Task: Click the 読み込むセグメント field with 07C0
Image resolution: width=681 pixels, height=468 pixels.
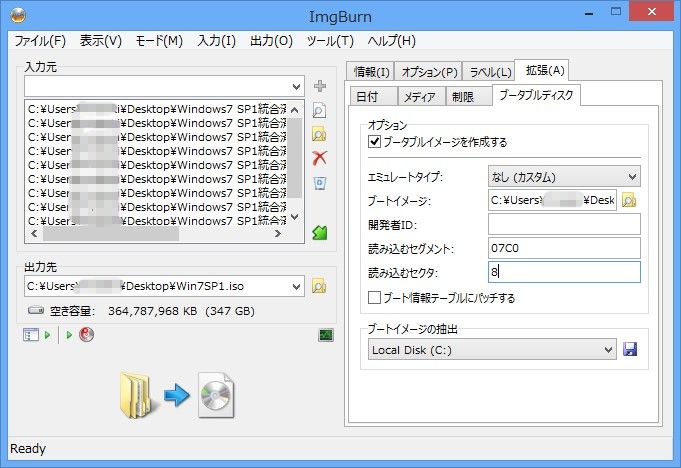Action: tap(564, 248)
